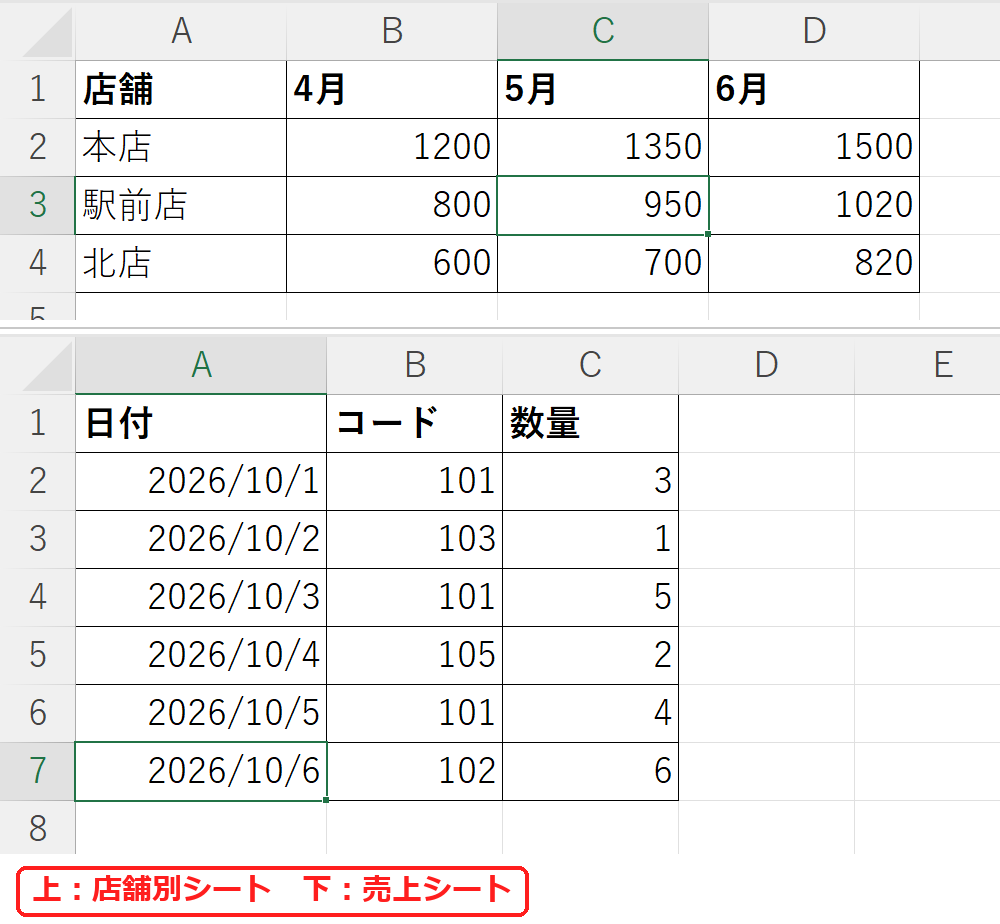
Task: Select quantity cell 5 in 2026/10/3 row
Action: click(591, 598)
